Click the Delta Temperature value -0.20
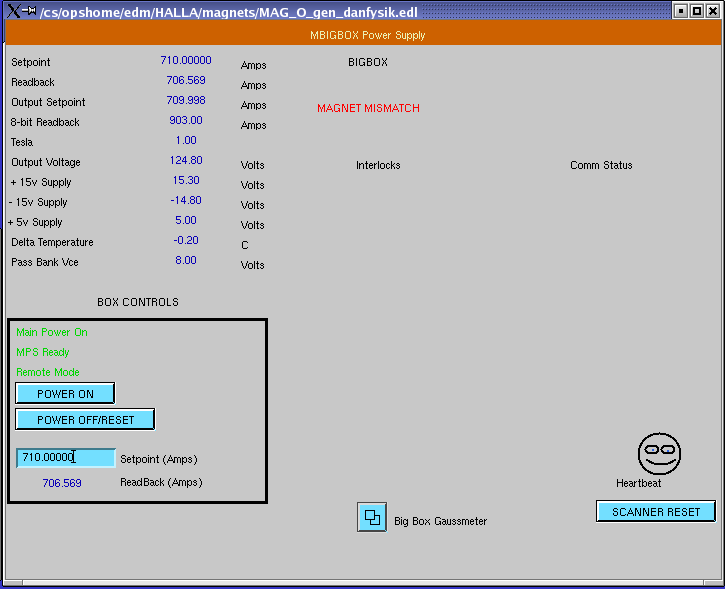Screen dimensions: 725x589 click(186, 240)
